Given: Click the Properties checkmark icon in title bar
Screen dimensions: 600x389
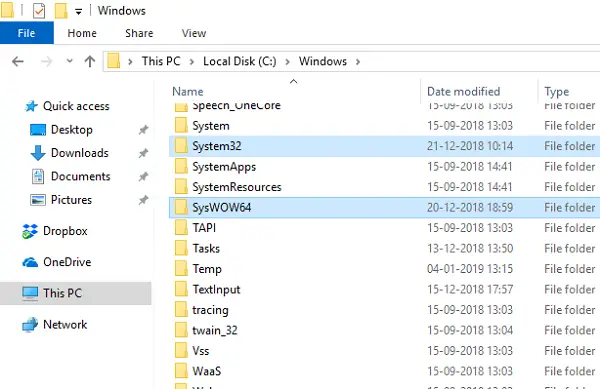Looking at the screenshot, I should tap(39, 11).
